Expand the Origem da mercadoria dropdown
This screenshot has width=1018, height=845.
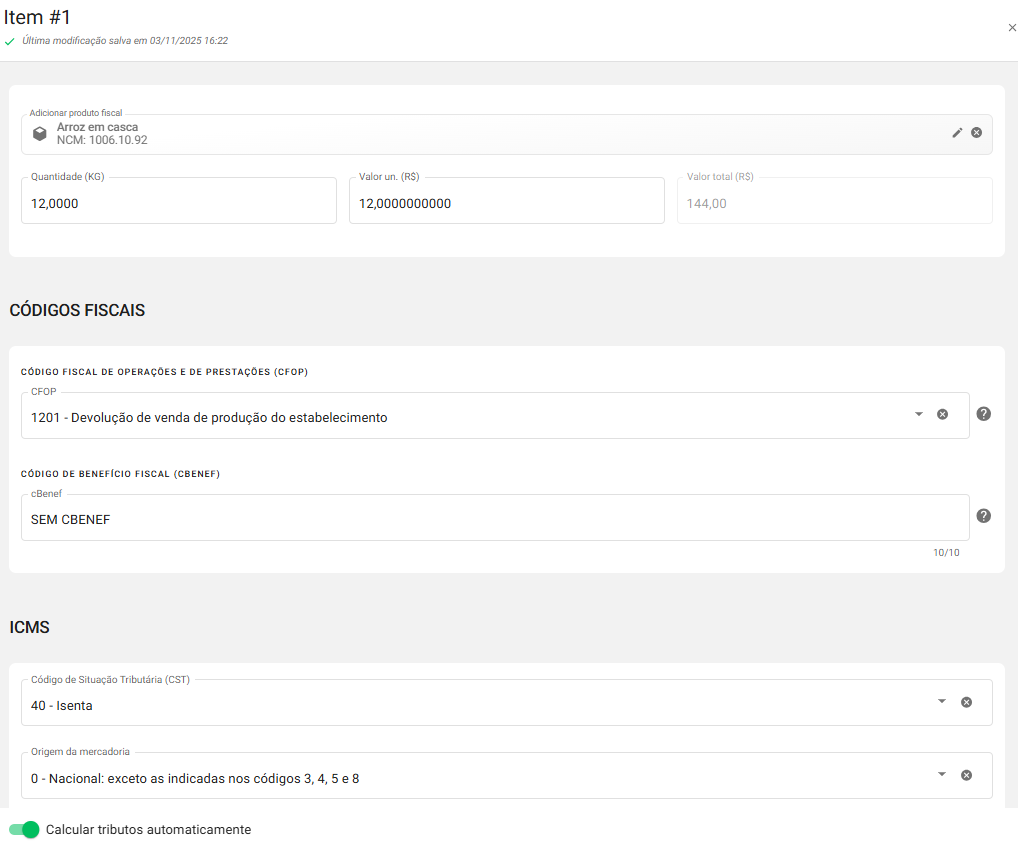(941, 775)
